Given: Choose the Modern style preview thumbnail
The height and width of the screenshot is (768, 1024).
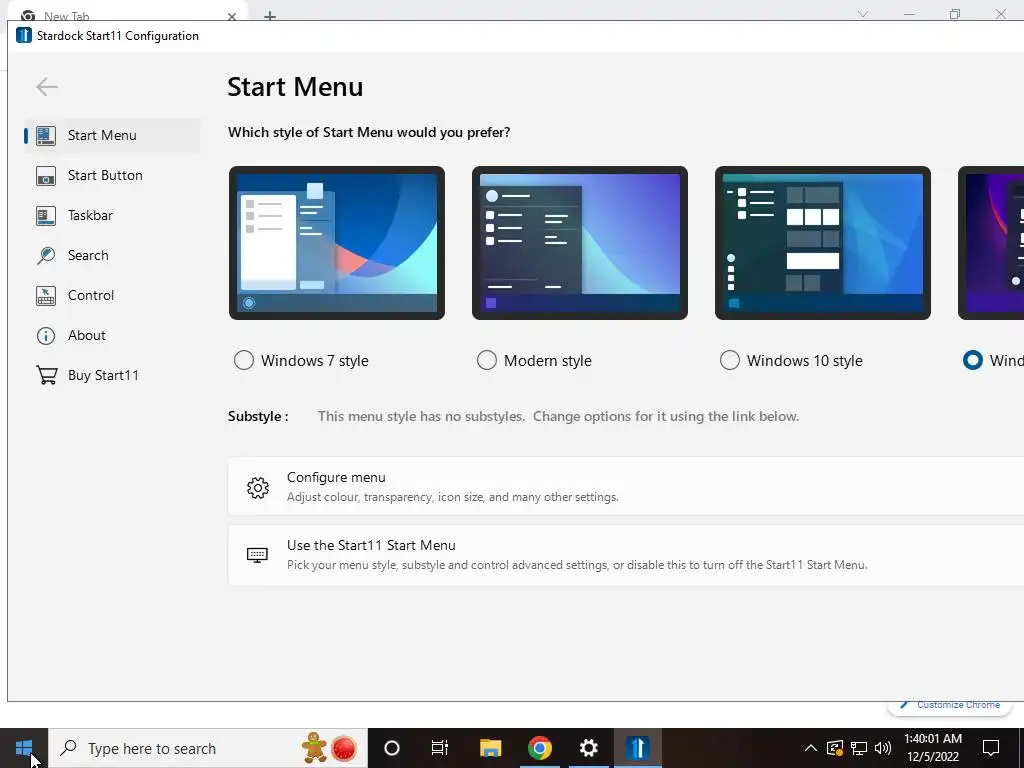Looking at the screenshot, I should (580, 243).
